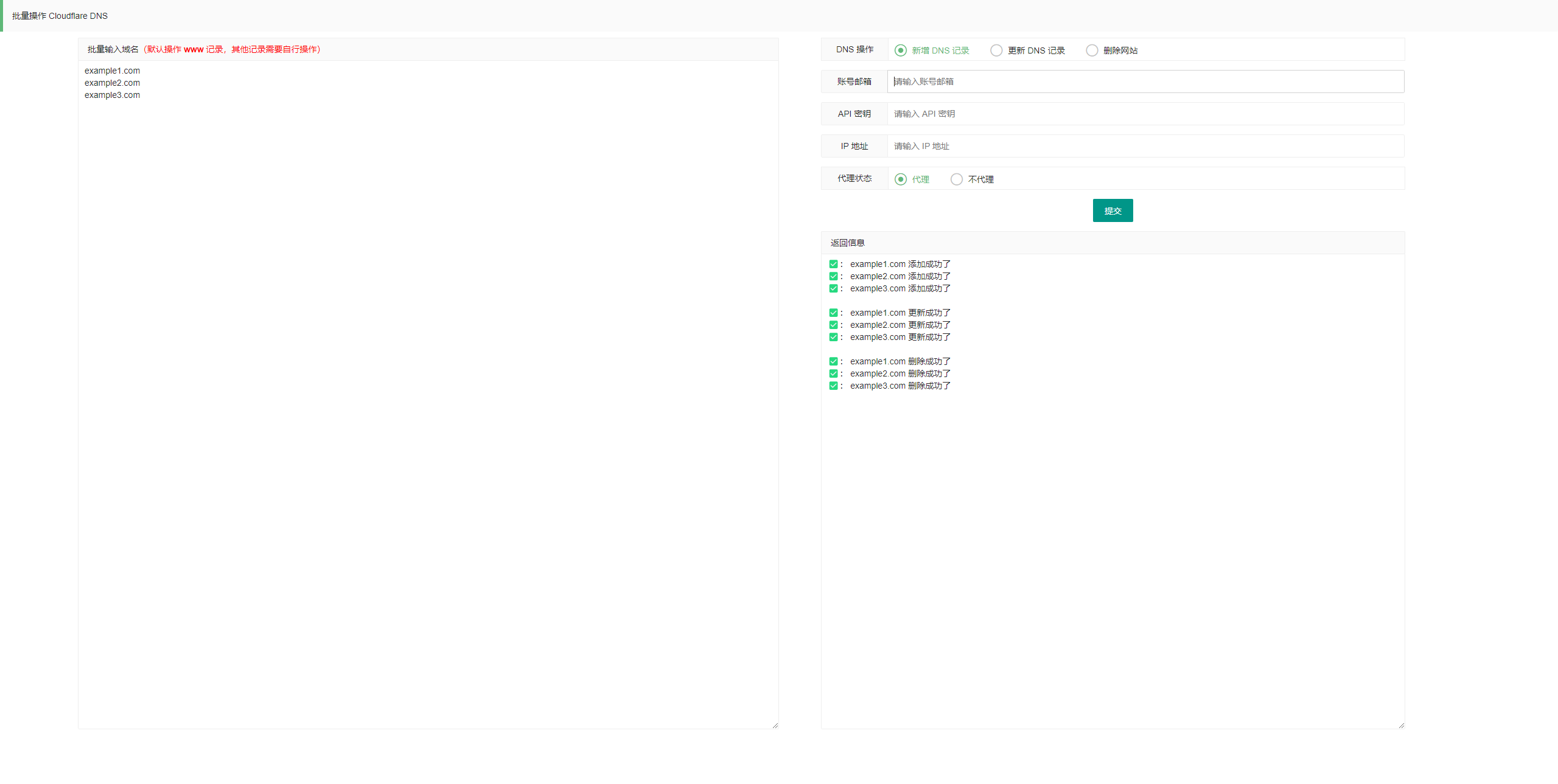Click the result text example1.com 删除成功了
The height and width of the screenshot is (784, 1558).
(x=900, y=361)
